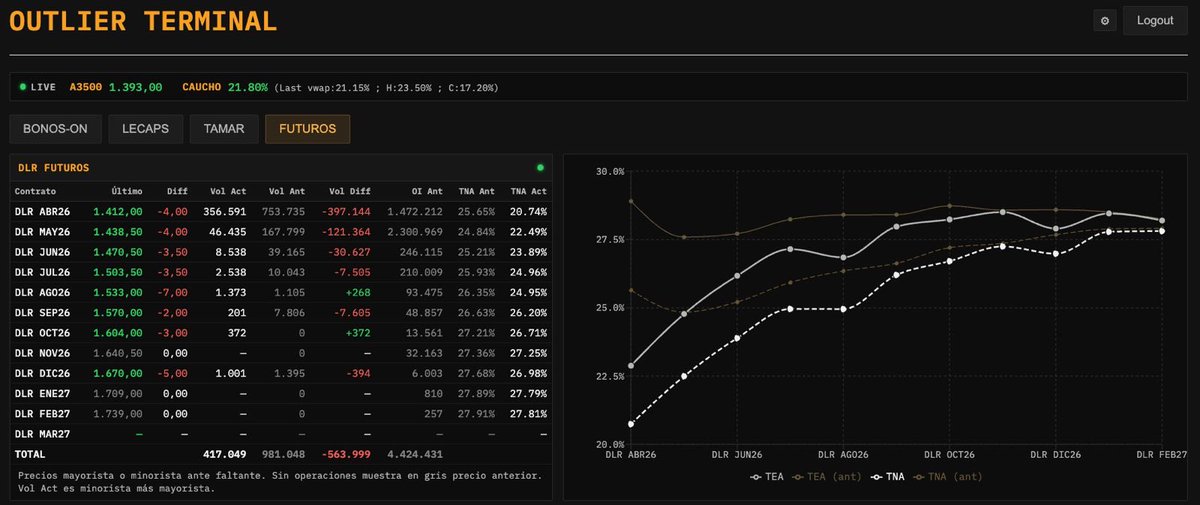Click the green dot in DLR FUTUROS header
The width and height of the screenshot is (1200, 505).
pyautogui.click(x=541, y=167)
